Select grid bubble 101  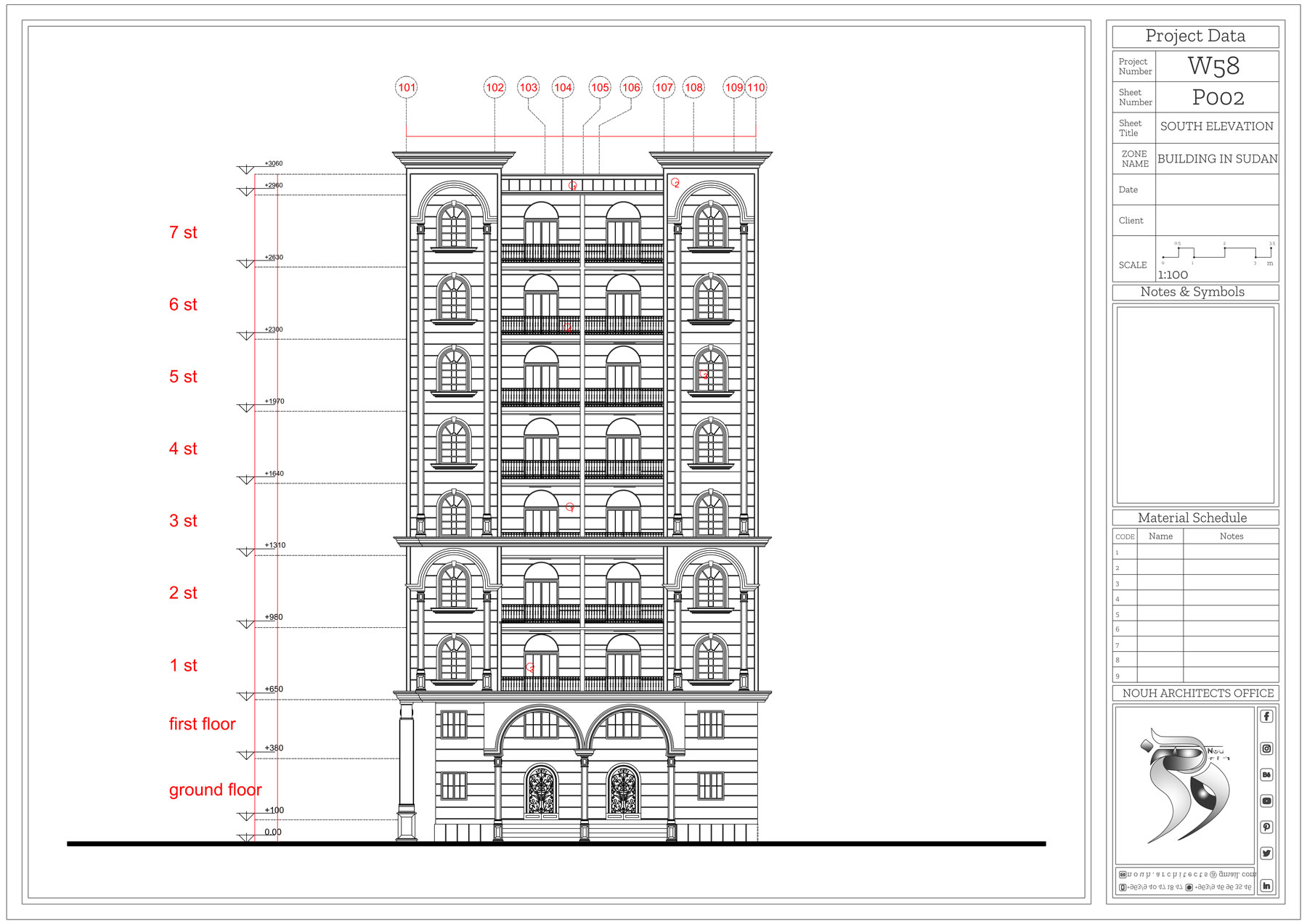click(x=407, y=88)
